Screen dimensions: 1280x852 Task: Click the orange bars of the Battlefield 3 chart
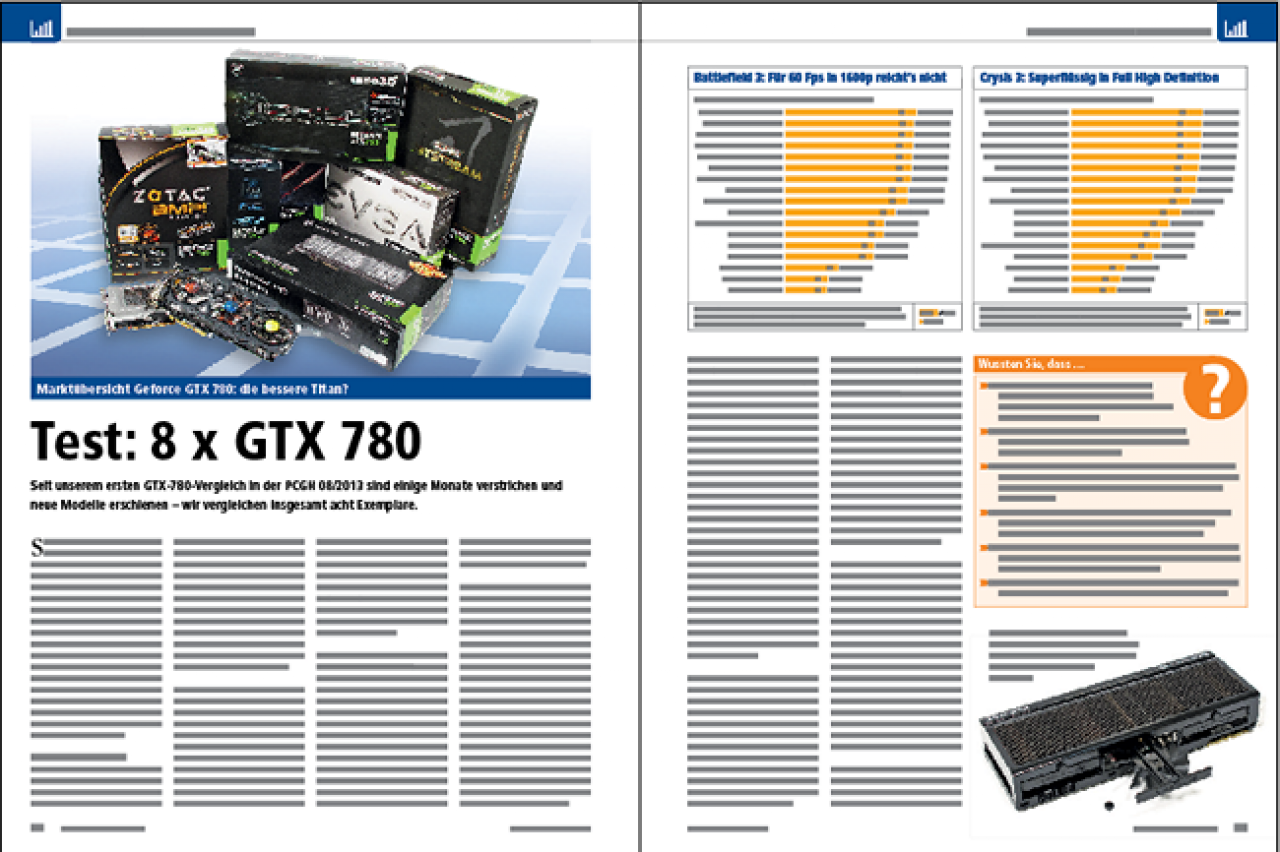pos(849,200)
